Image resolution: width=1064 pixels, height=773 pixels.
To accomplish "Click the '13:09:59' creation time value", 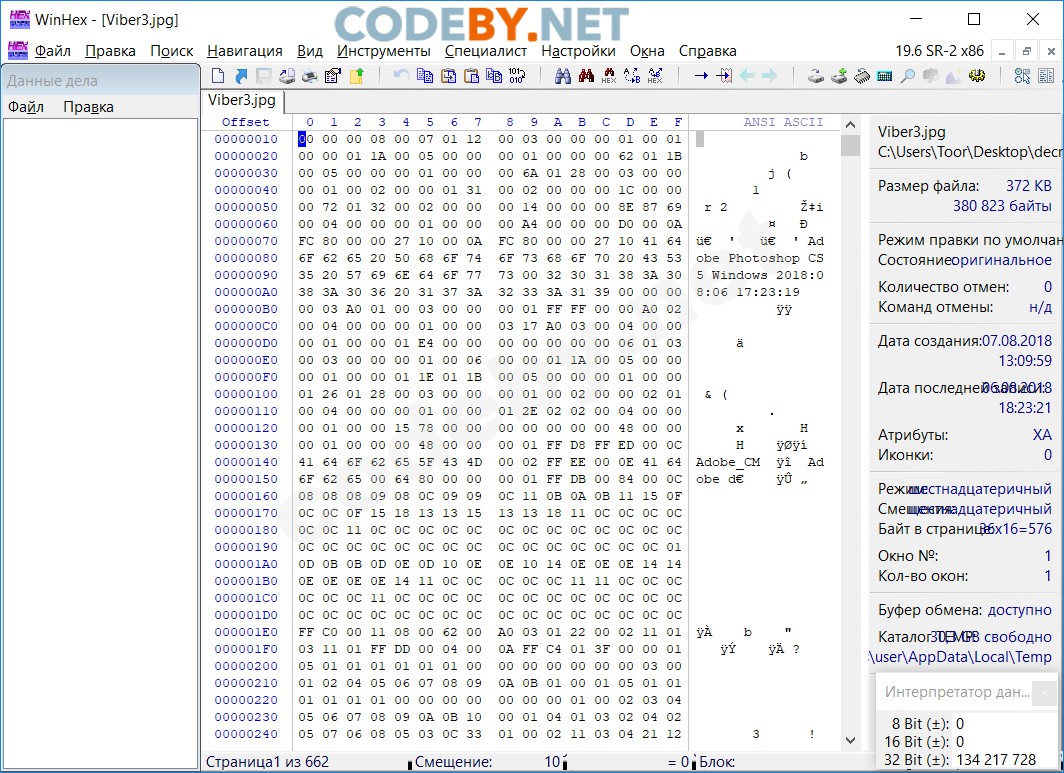I will click(x=1025, y=360).
